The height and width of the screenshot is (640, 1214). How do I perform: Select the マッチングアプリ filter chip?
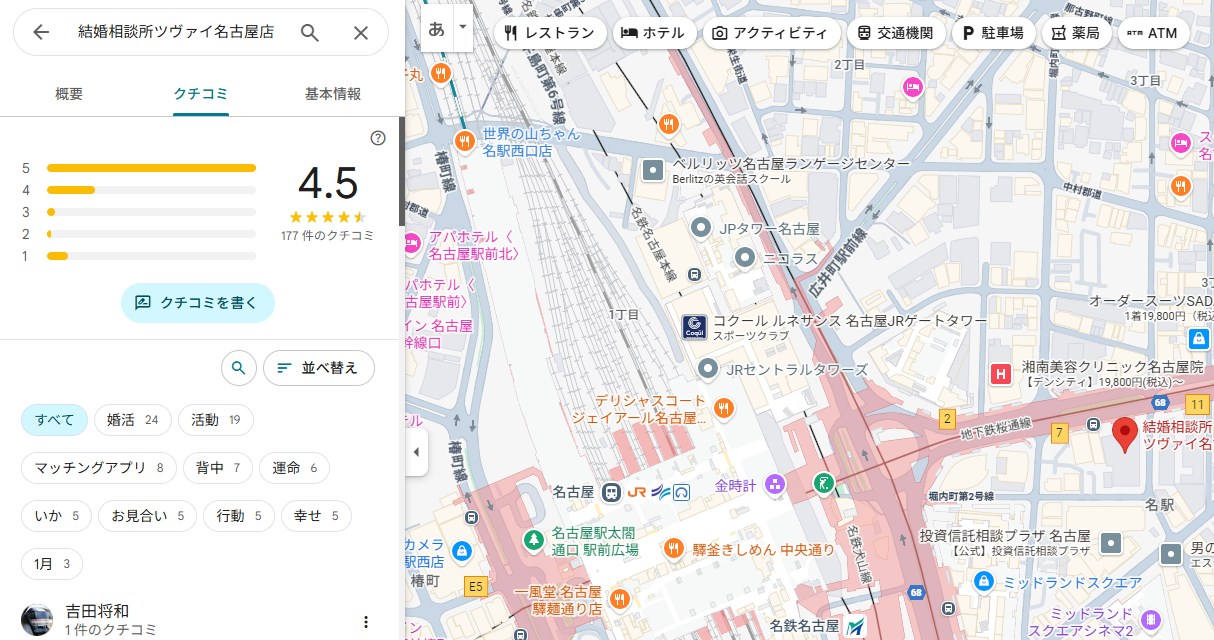pyautogui.click(x=98, y=467)
